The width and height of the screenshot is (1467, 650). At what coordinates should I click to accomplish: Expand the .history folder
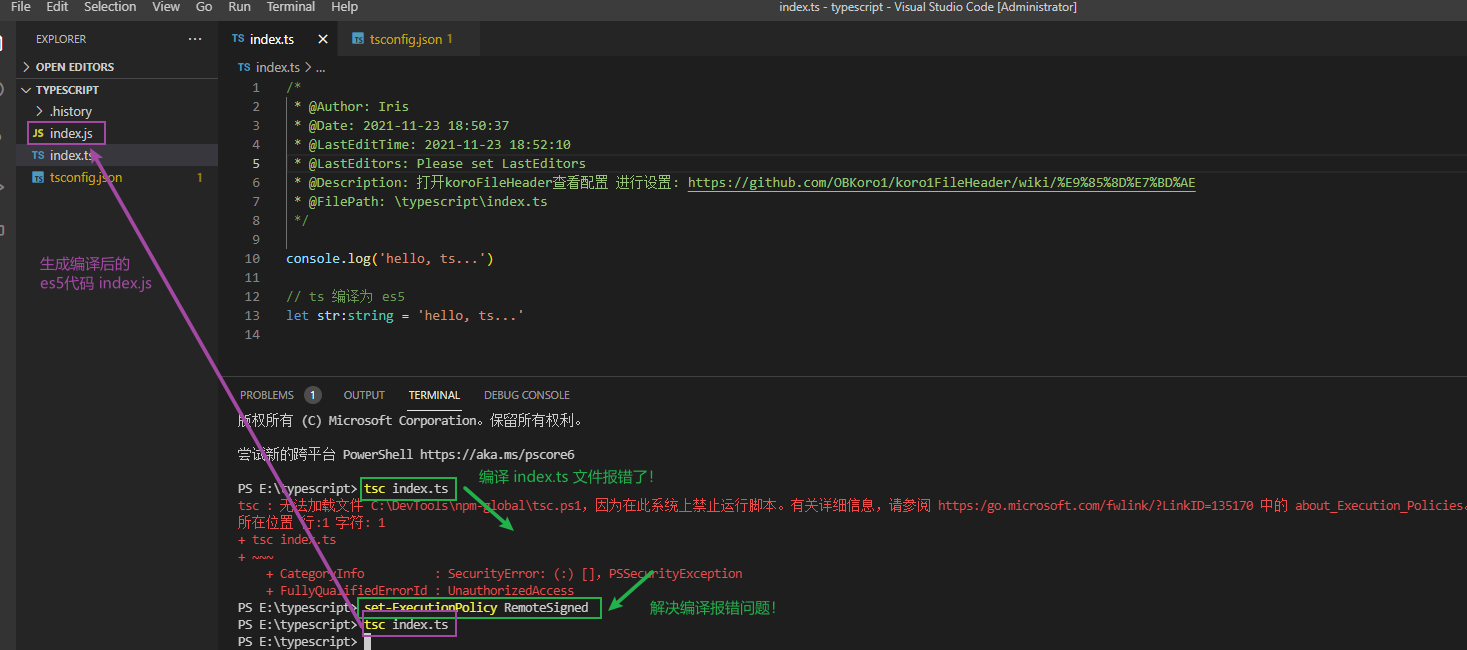point(70,112)
